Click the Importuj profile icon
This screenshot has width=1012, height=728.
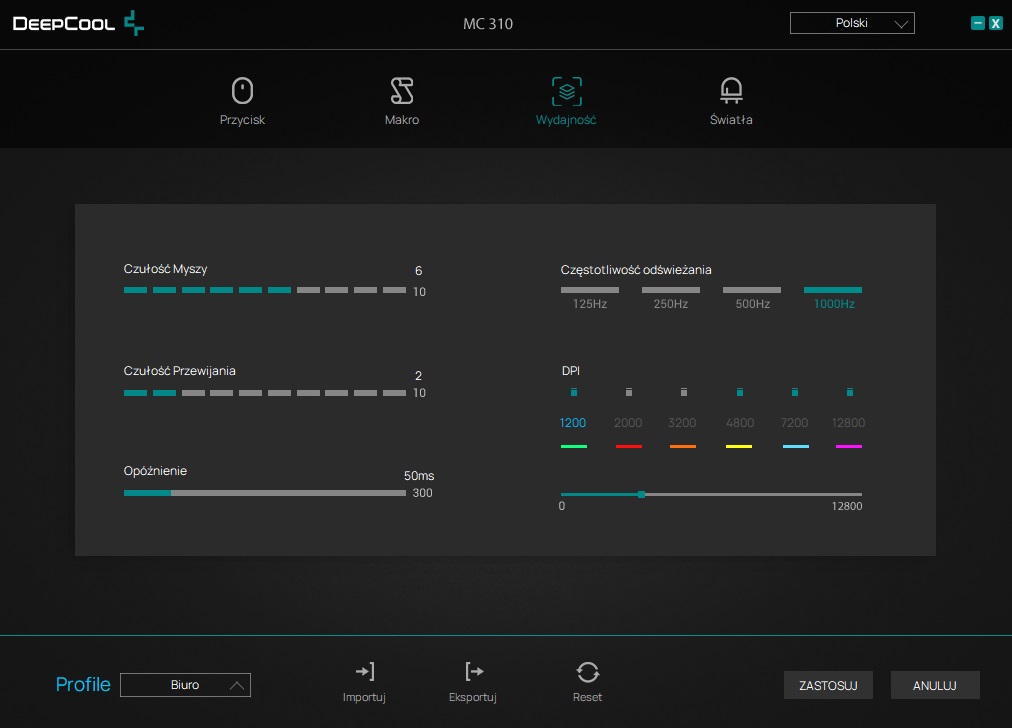point(365,672)
